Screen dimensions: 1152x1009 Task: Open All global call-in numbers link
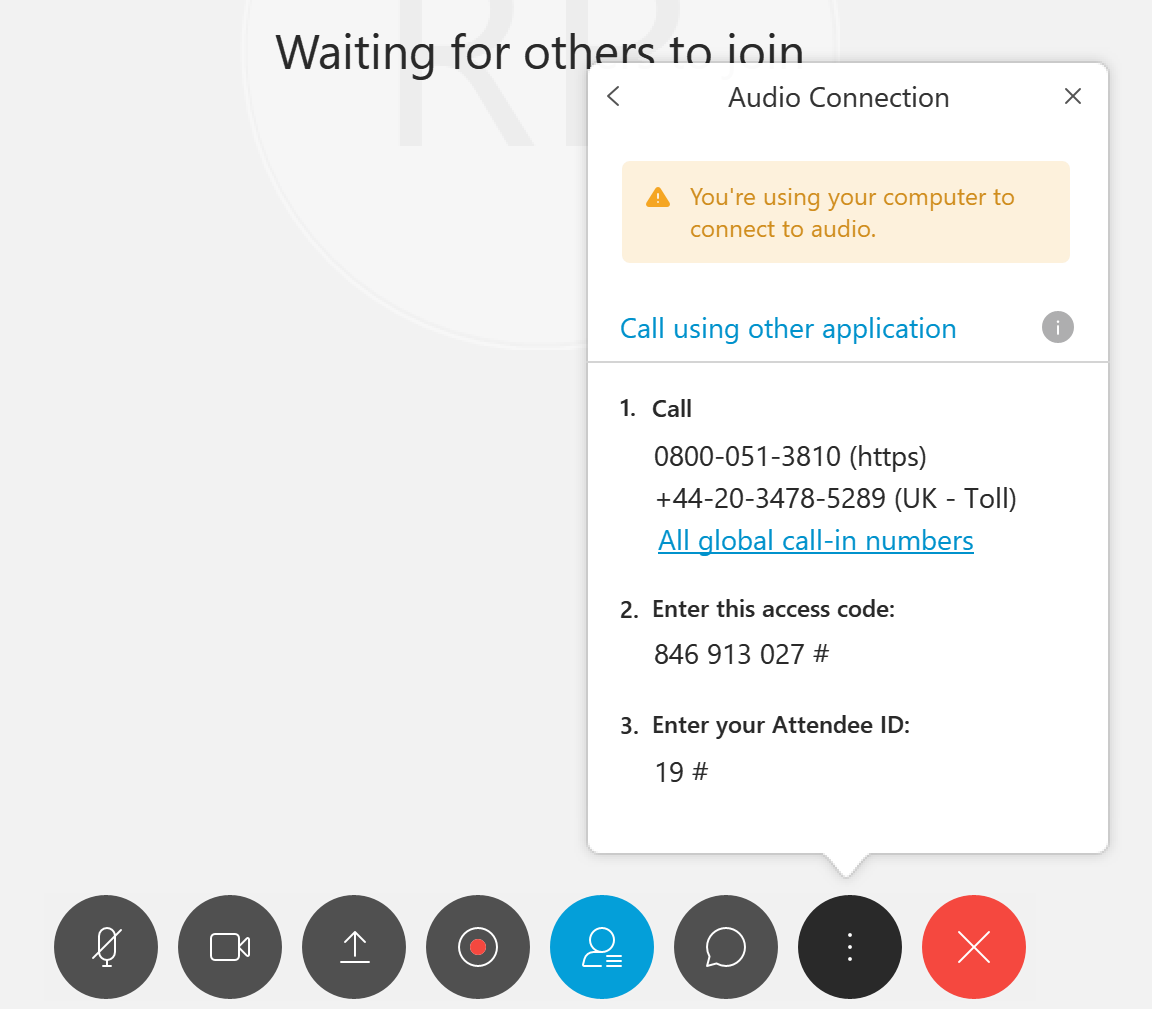[816, 541]
